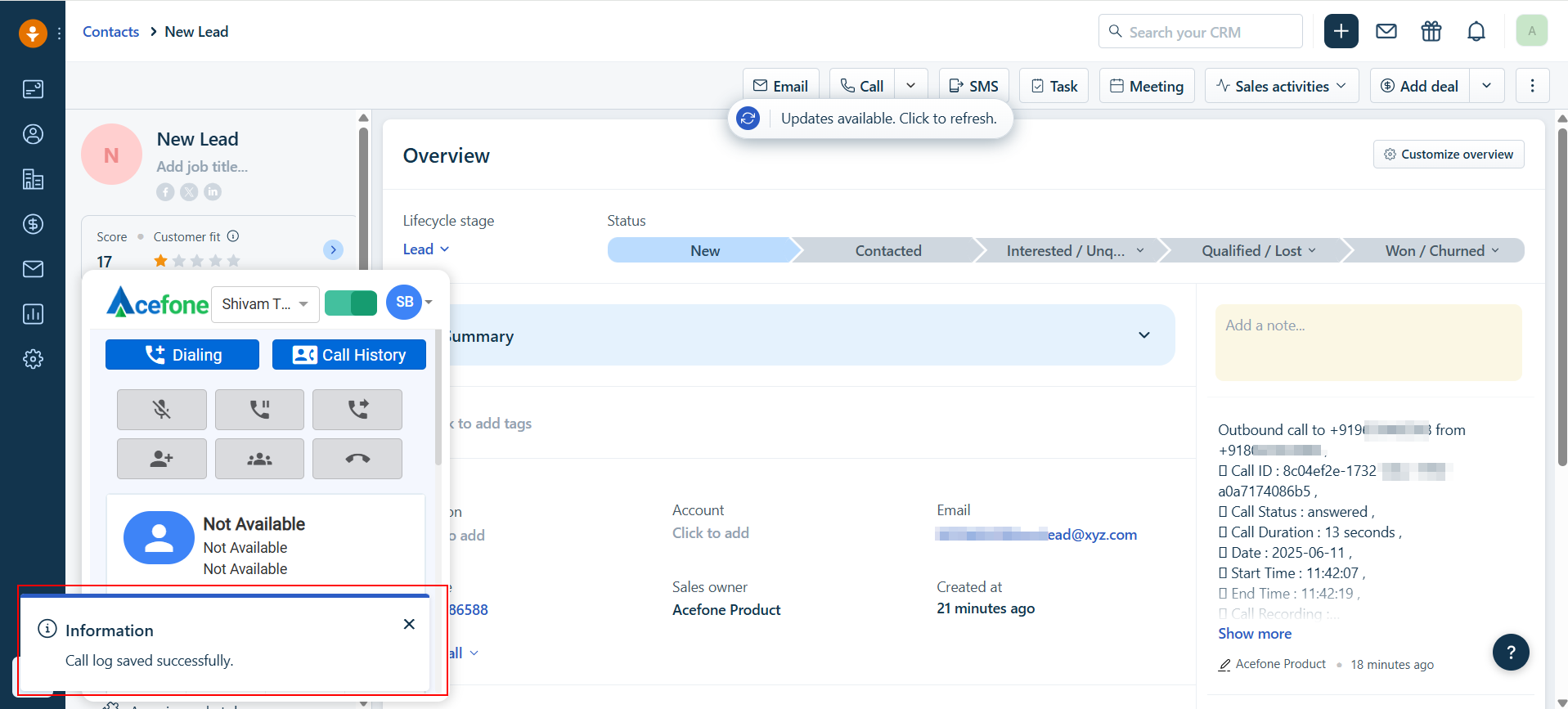Switch to the Dialing tab in Acefone
The image size is (1568, 709).
(x=182, y=355)
